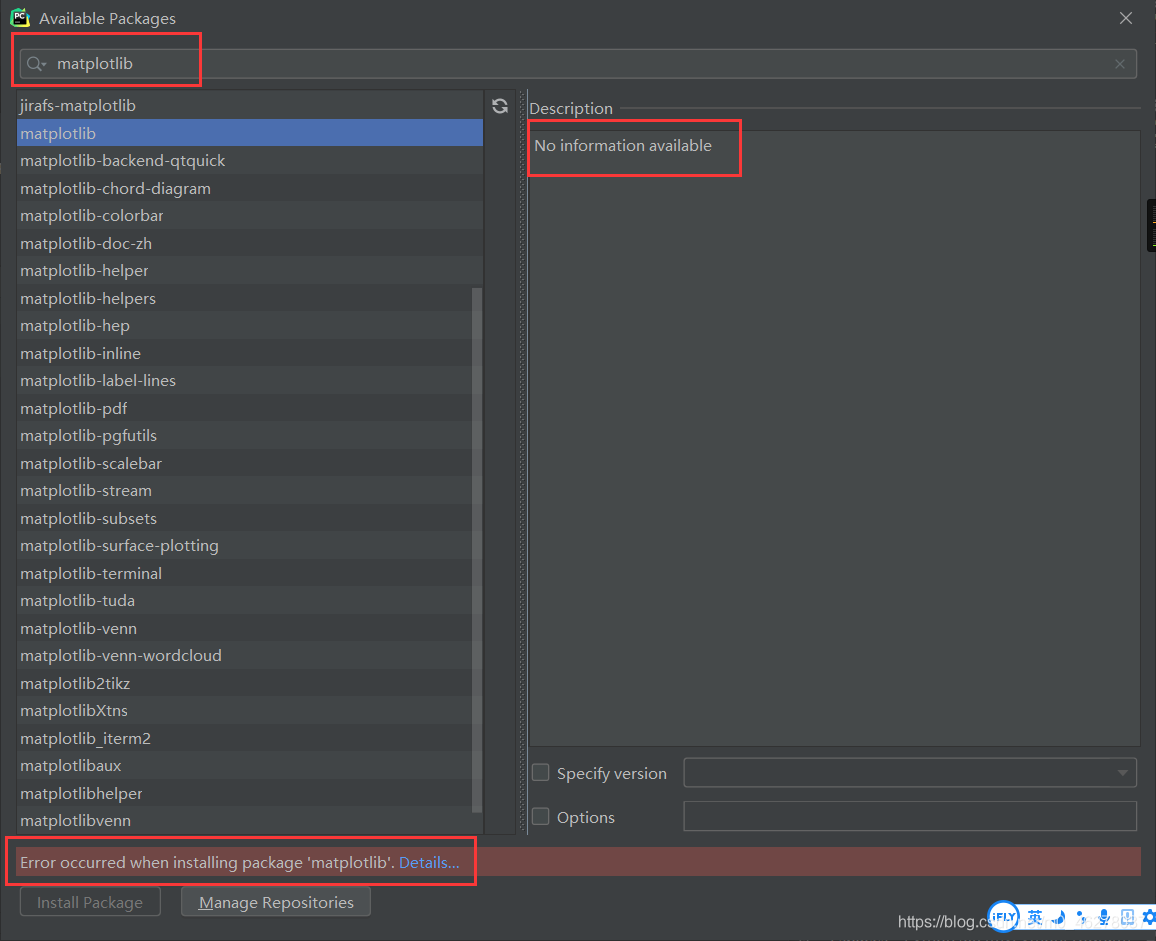Select matplotlib-backend-qtquick package
This screenshot has height=941, width=1156.
click(250, 160)
